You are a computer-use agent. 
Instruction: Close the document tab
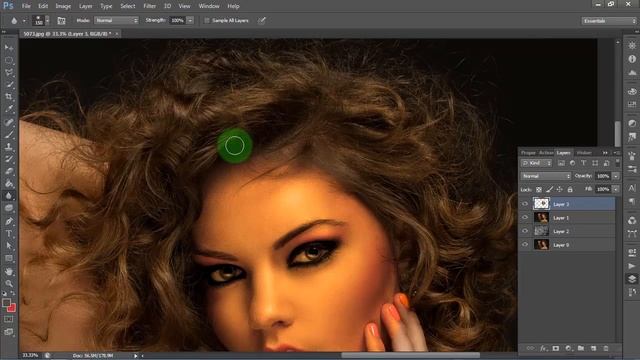point(117,34)
